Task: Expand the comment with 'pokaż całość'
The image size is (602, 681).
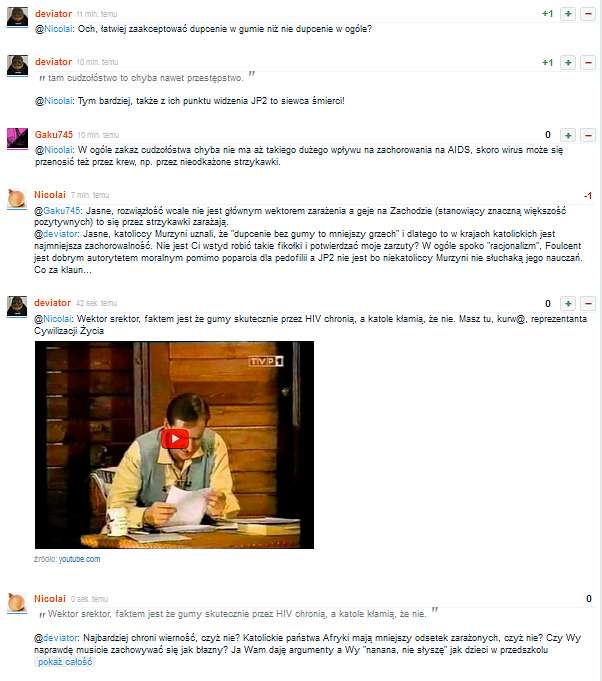Action: (65, 662)
